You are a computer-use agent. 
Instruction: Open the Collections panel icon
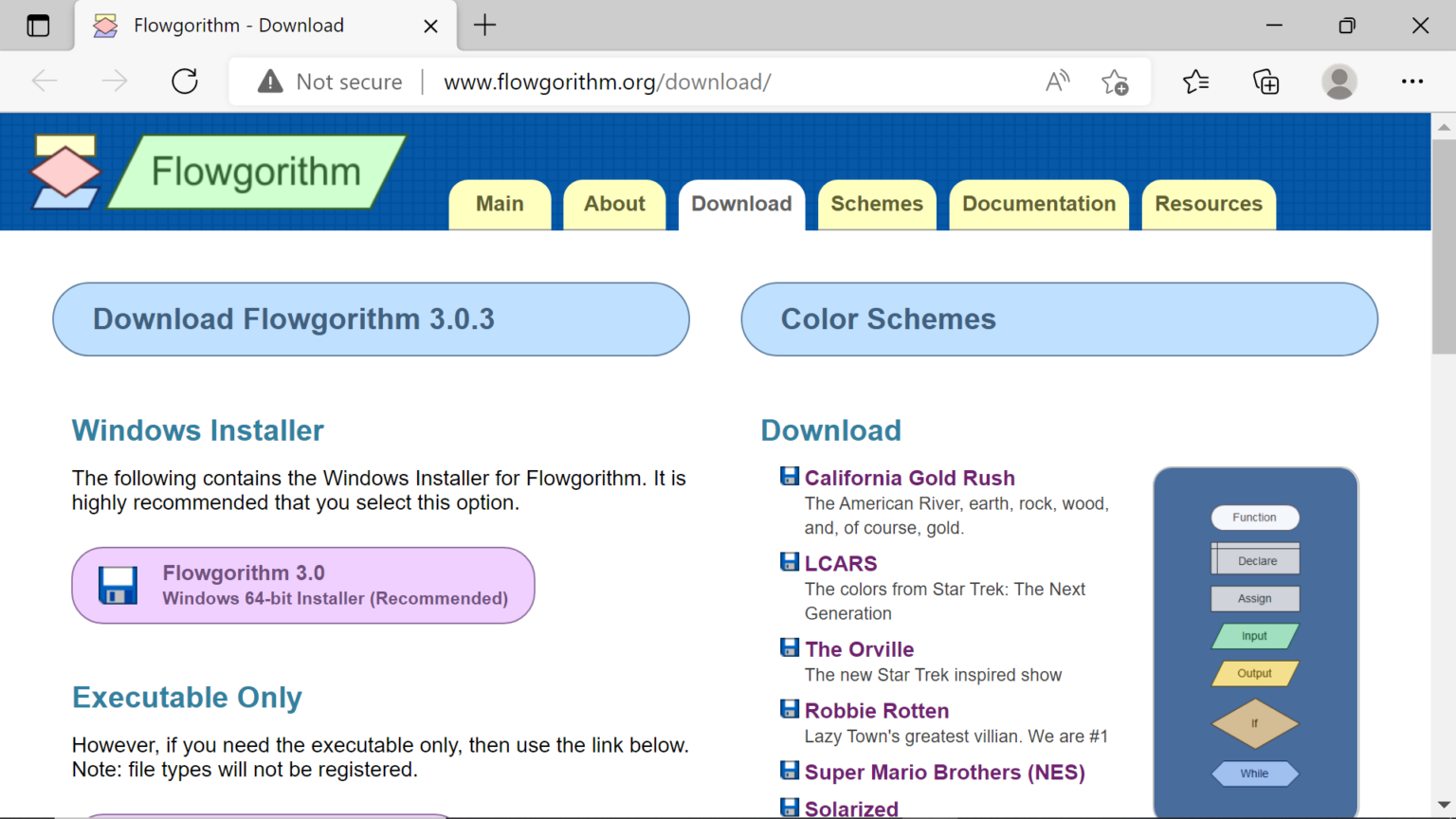[1265, 82]
